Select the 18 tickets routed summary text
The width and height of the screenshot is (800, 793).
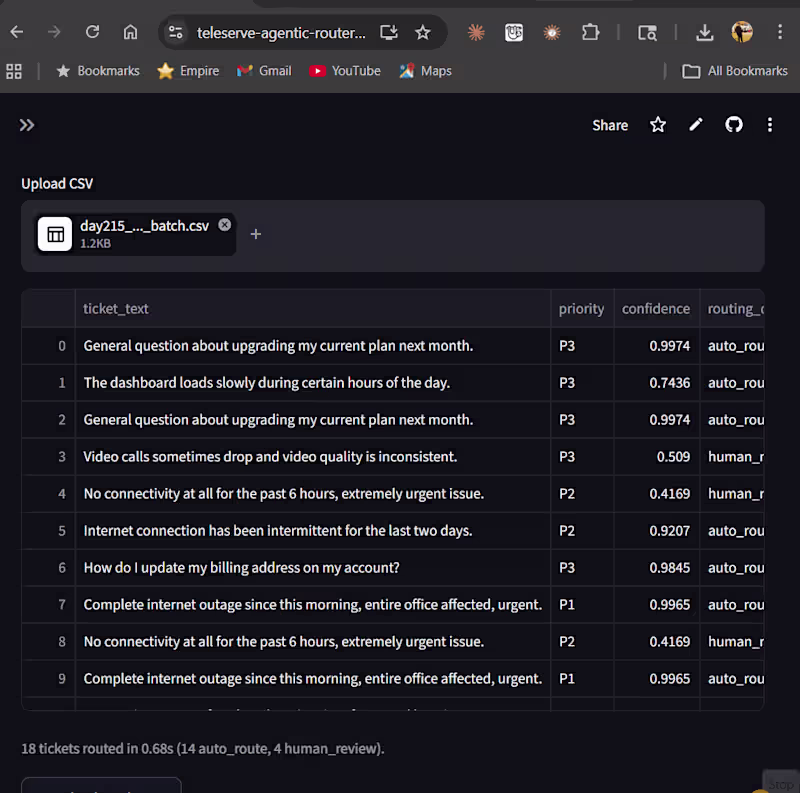coord(203,749)
